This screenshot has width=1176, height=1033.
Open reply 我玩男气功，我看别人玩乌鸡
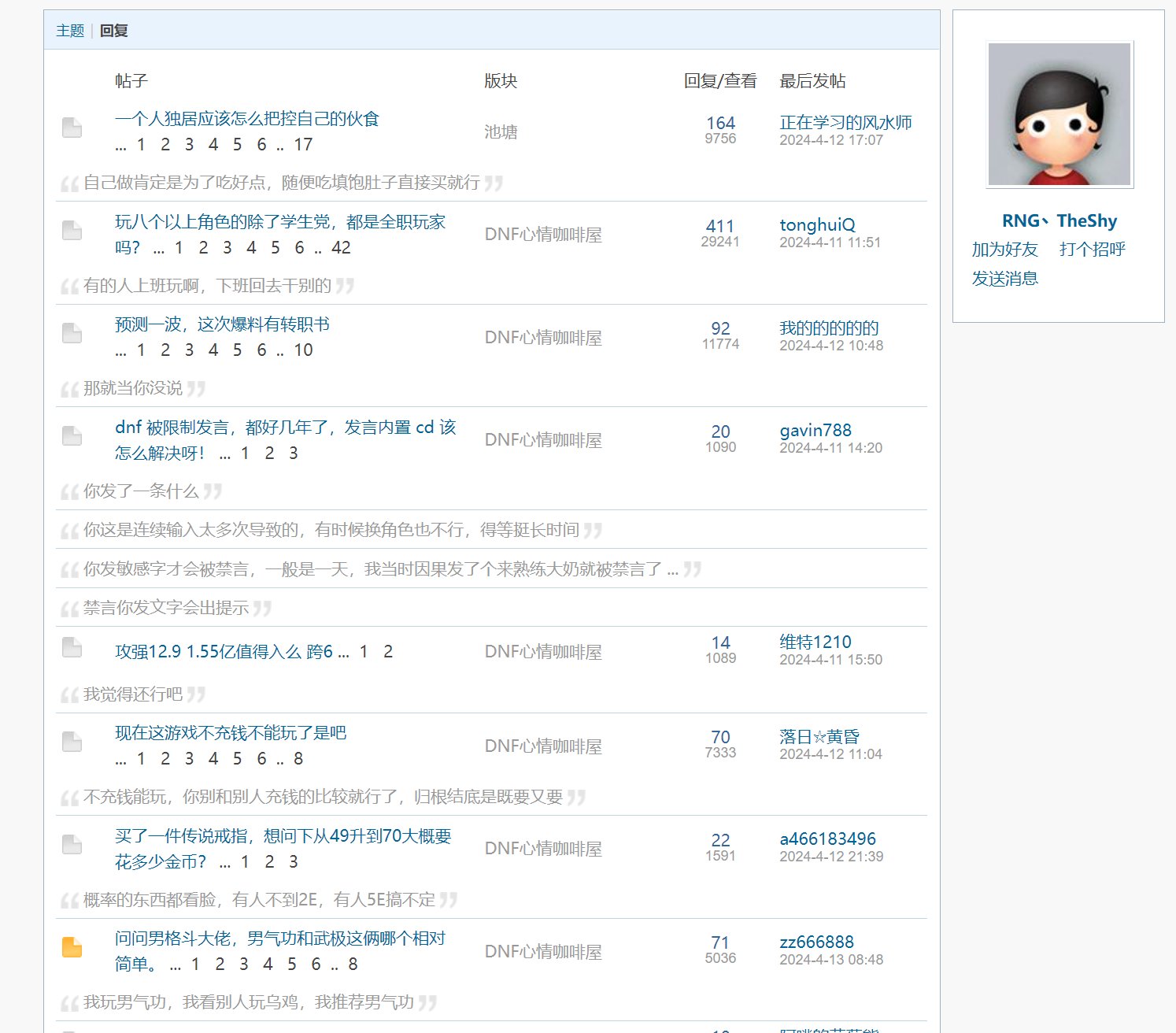(249, 1002)
